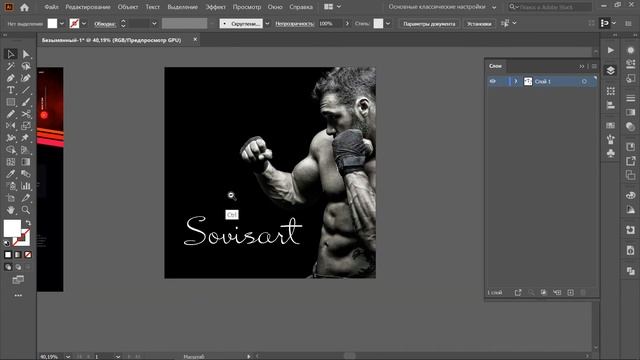Screen dimensions: 640x360
Task: Toggle visibility eye of Слой 1
Action: (x=493, y=81)
